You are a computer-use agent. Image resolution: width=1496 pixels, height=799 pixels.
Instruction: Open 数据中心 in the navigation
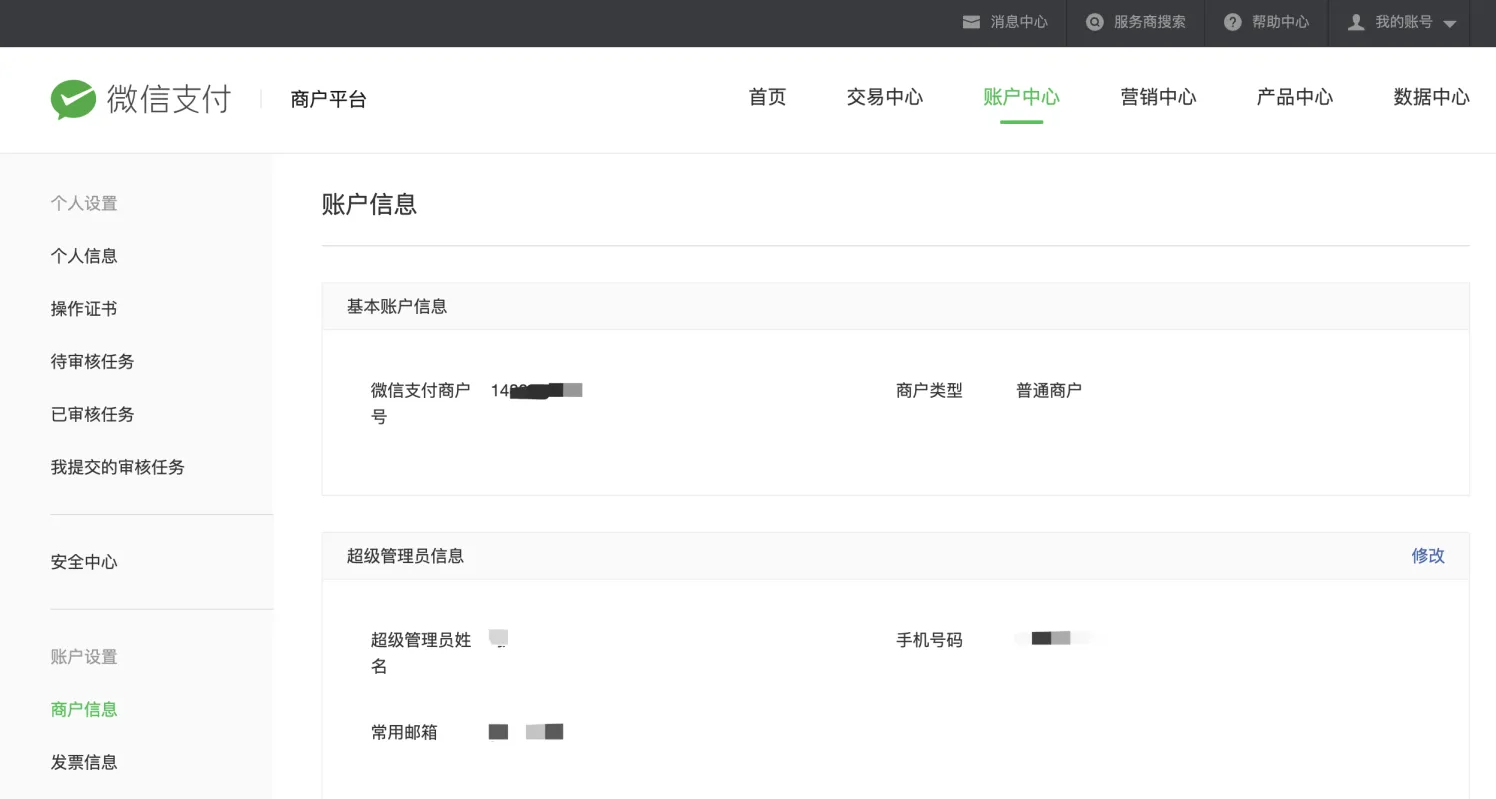click(x=1431, y=97)
